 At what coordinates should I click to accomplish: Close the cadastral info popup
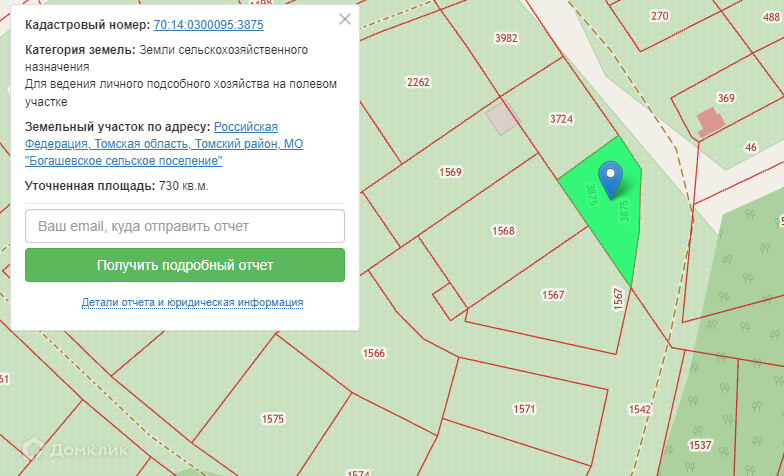tap(344, 19)
